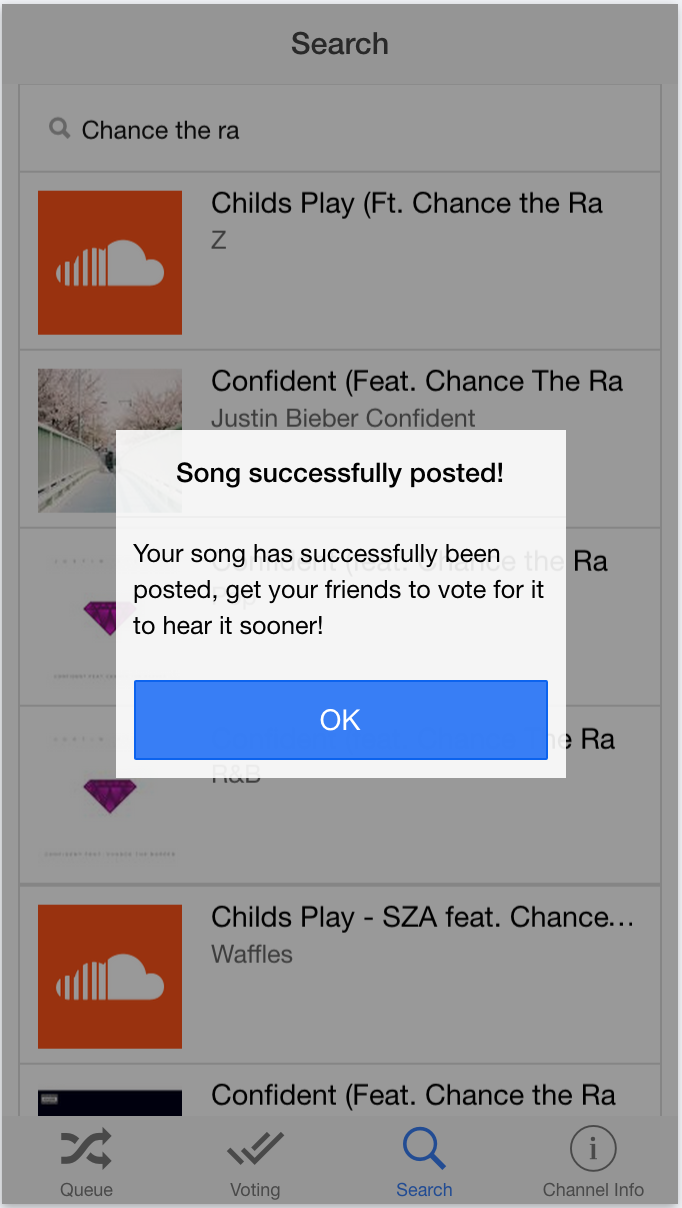This screenshot has height=1208, width=682.
Task: Tap the SoundCloud logo beside Waffles
Action: click(110, 976)
